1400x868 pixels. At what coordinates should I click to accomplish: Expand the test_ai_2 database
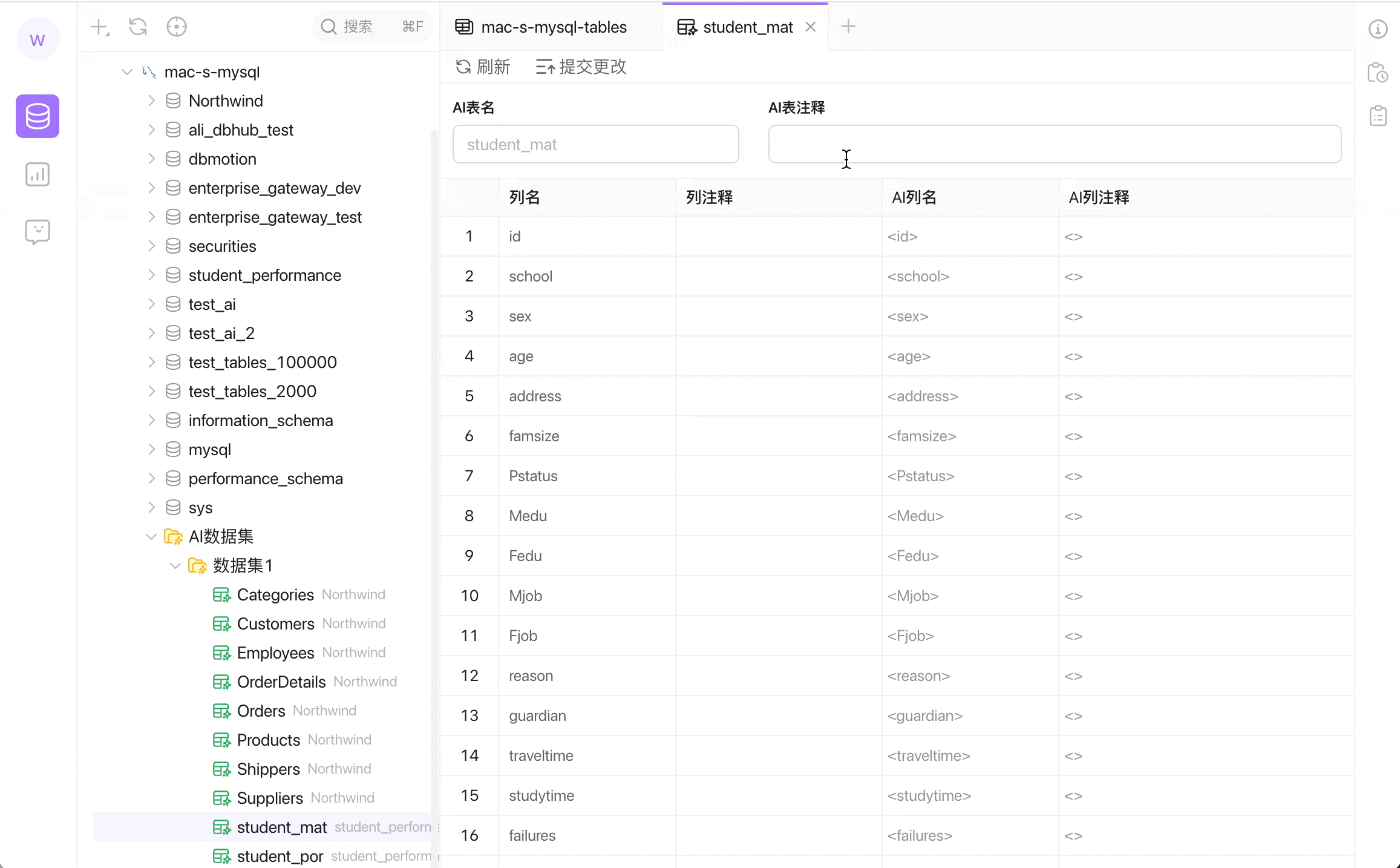pos(151,334)
